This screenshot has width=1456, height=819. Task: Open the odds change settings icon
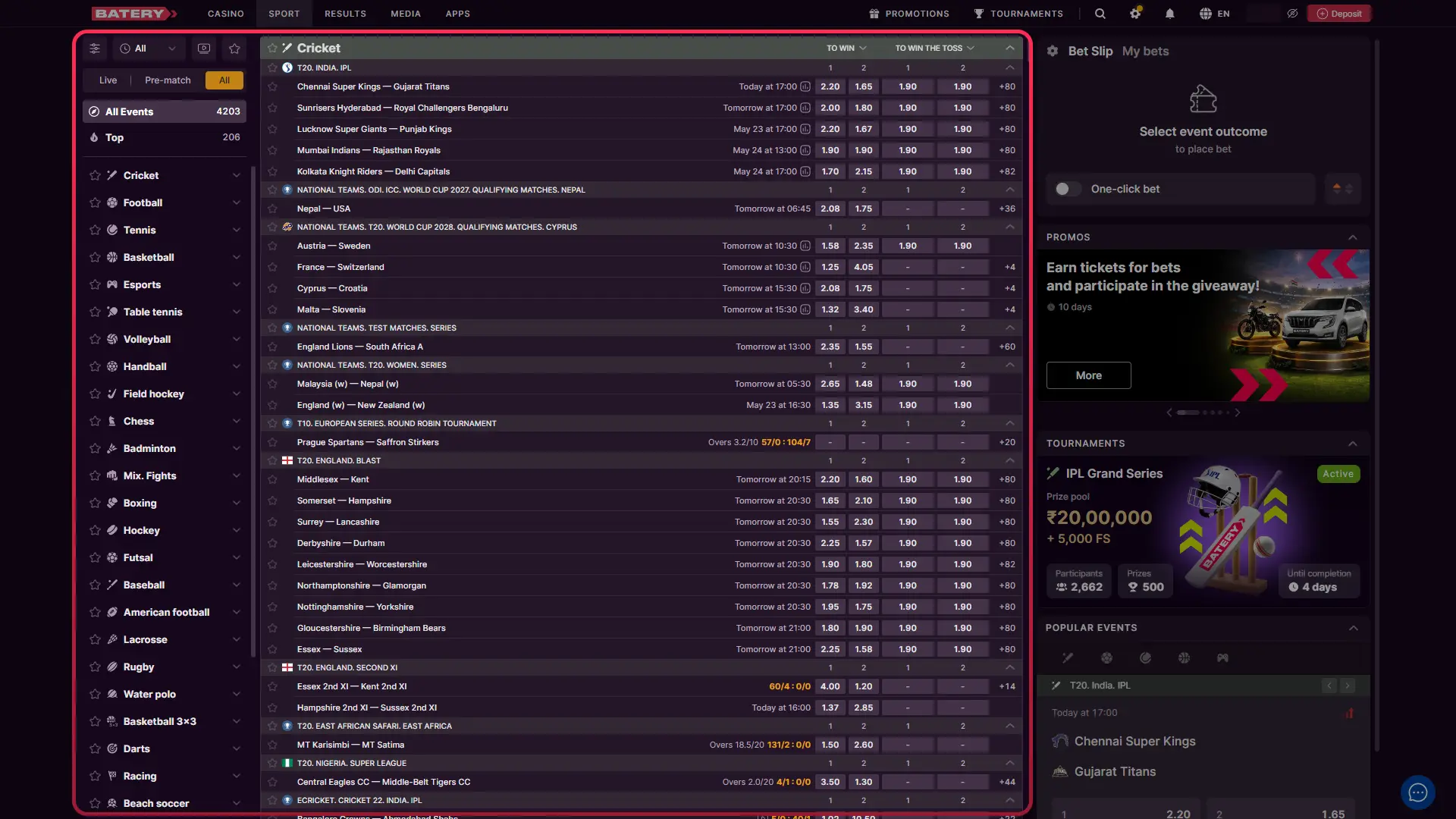[1342, 189]
